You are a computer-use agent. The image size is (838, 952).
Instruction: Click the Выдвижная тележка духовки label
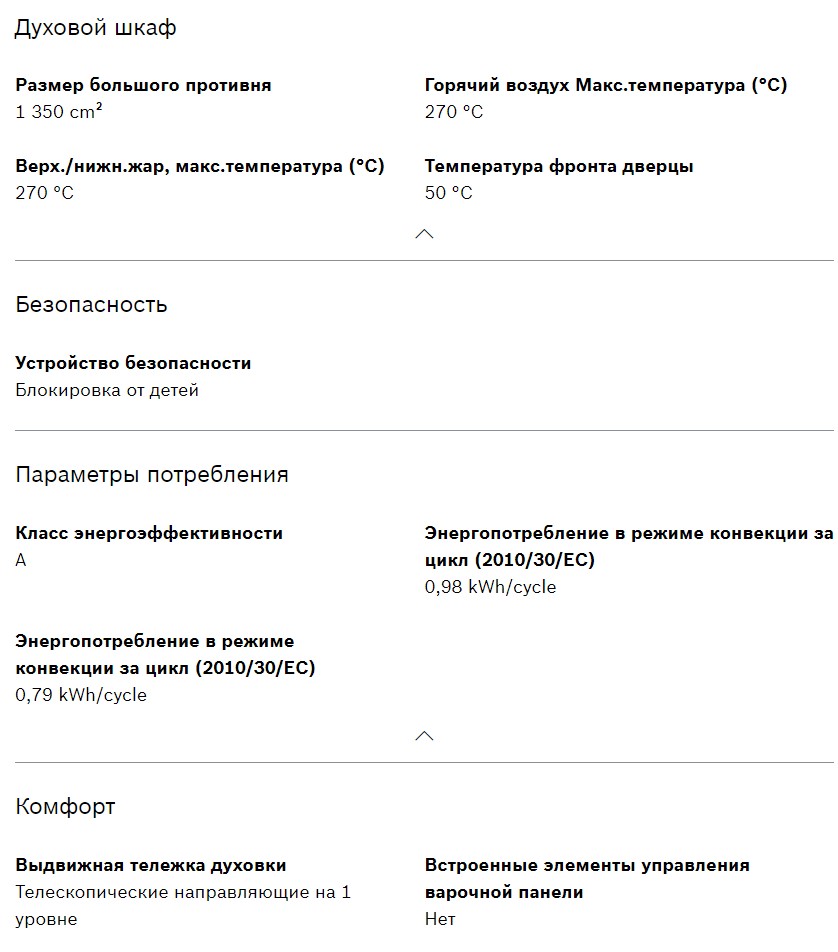(x=150, y=865)
